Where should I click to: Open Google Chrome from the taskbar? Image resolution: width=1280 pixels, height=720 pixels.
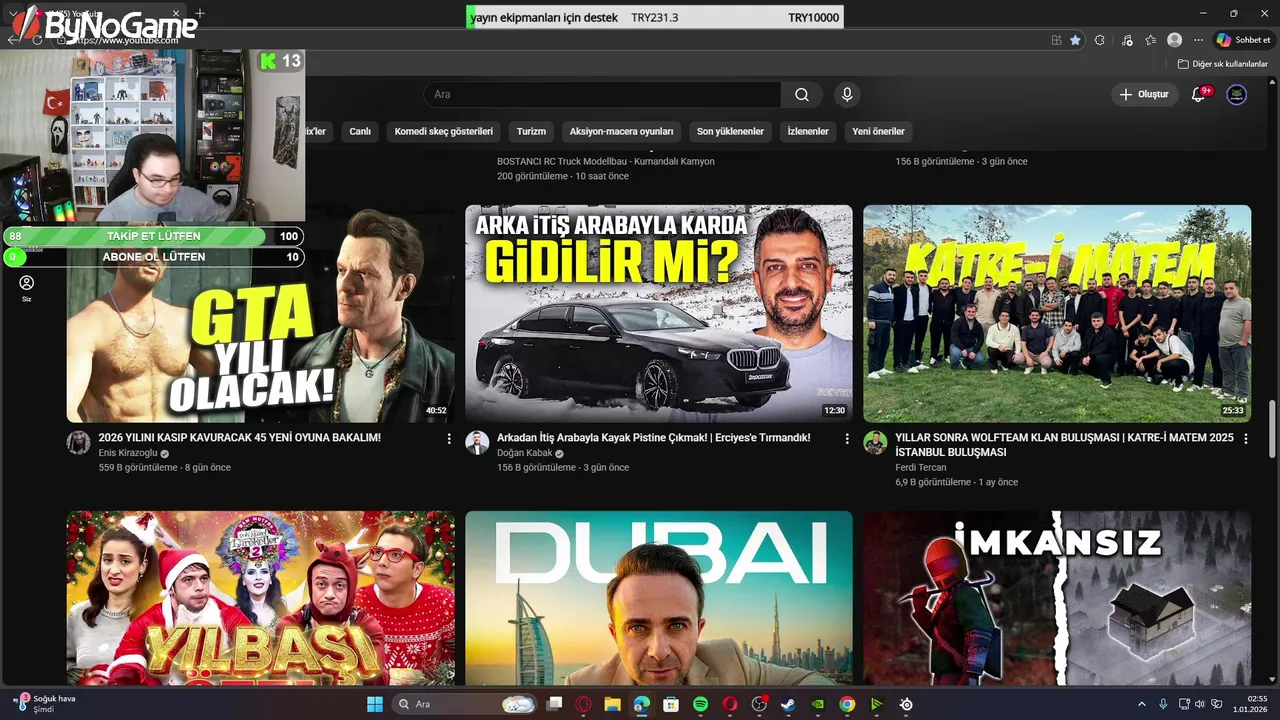click(847, 704)
